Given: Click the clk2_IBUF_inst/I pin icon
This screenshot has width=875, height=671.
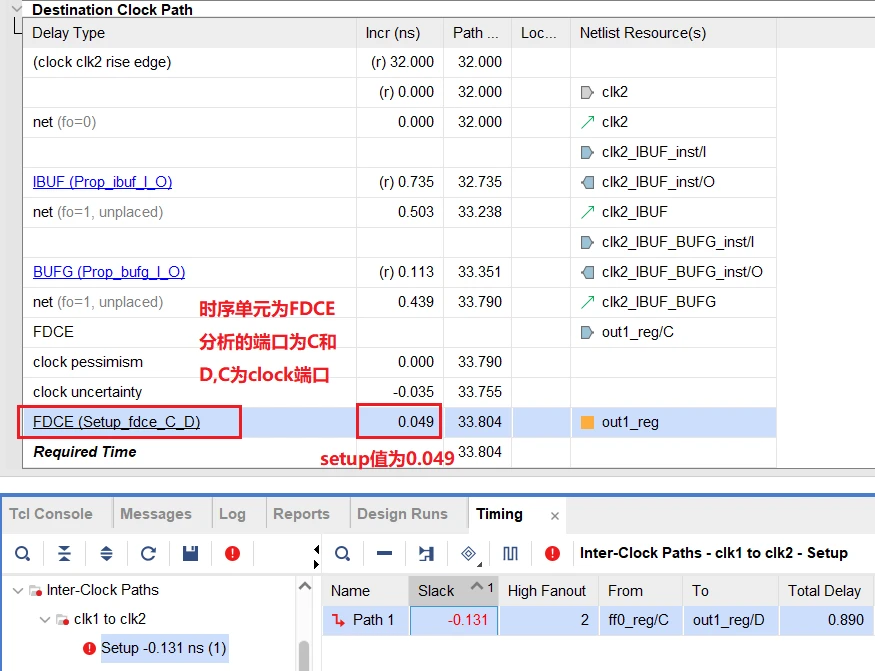Looking at the screenshot, I should click(x=587, y=152).
